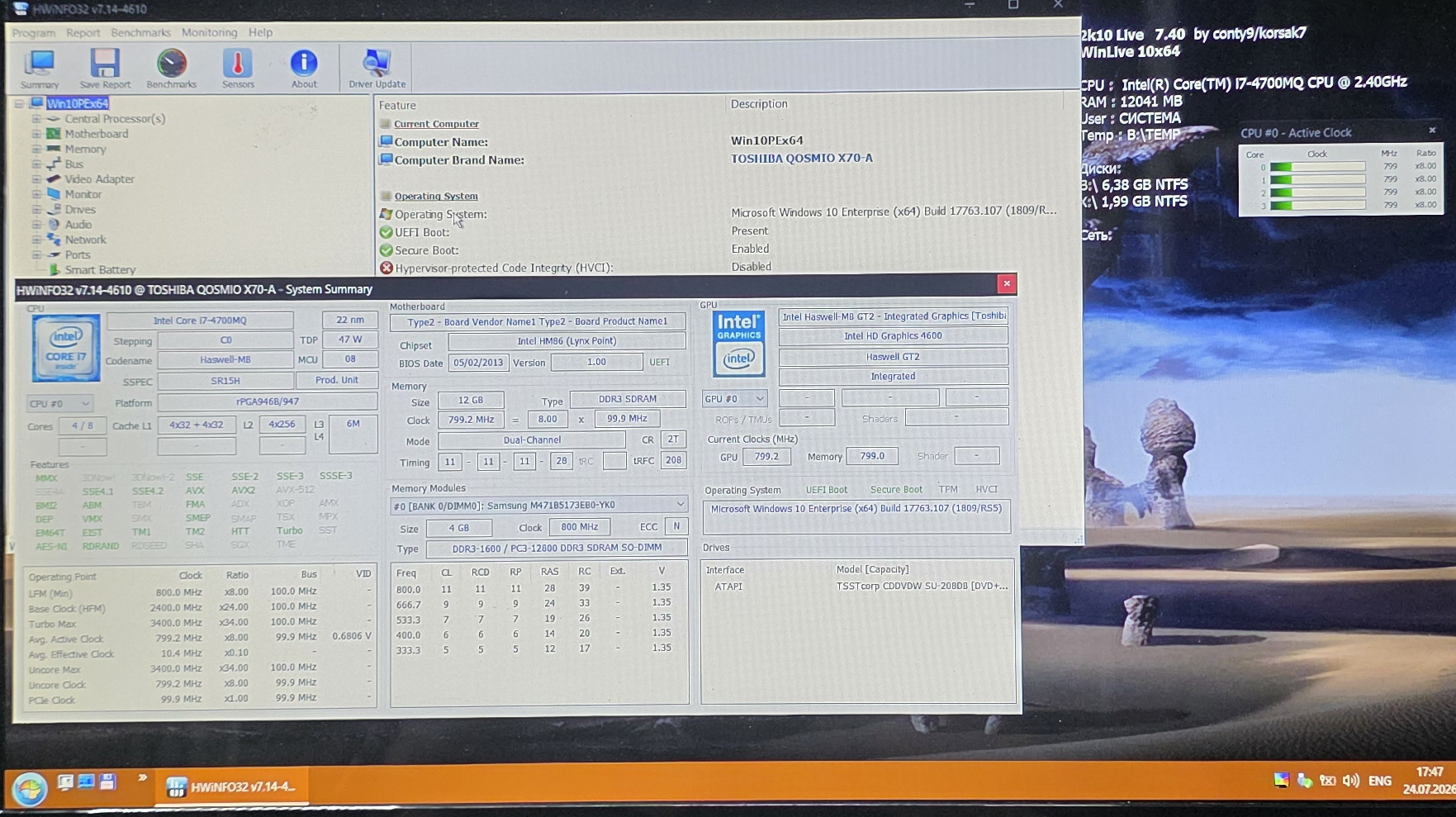Viewport: 1456px width, 817px height.
Task: Click the Intel Core i7-4700MQ name field
Action: tap(200, 321)
